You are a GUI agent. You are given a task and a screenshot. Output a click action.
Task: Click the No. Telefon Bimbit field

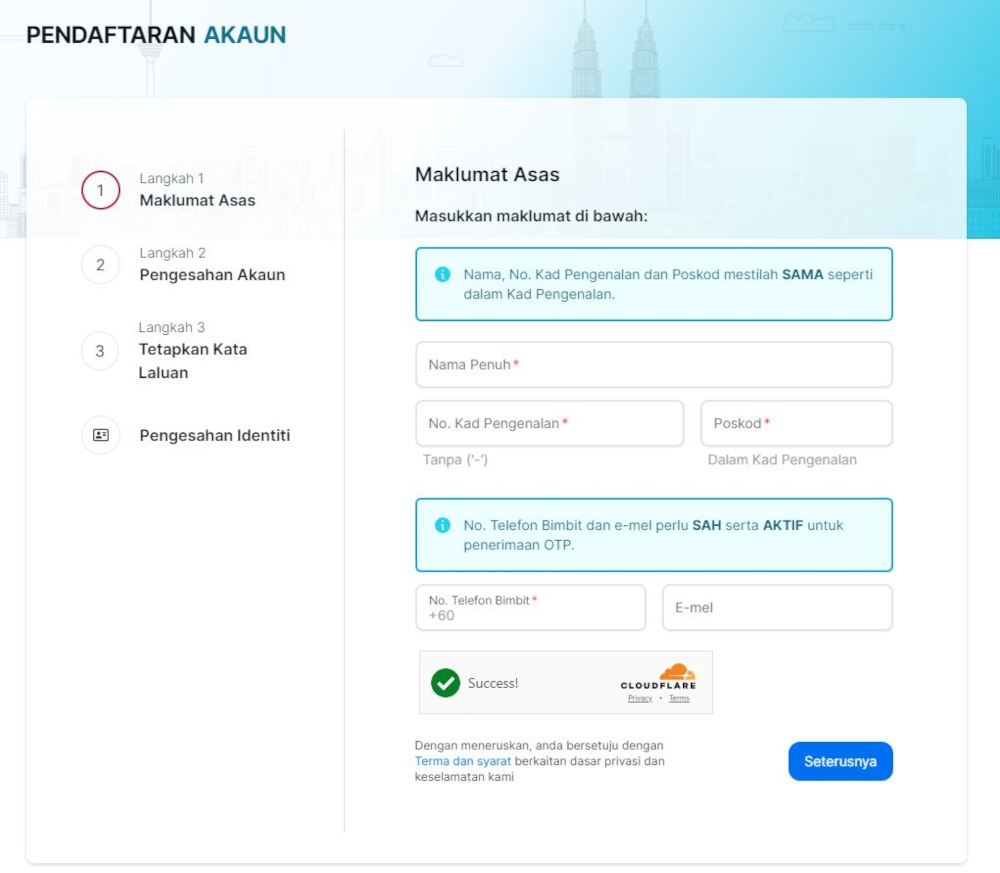click(x=530, y=607)
